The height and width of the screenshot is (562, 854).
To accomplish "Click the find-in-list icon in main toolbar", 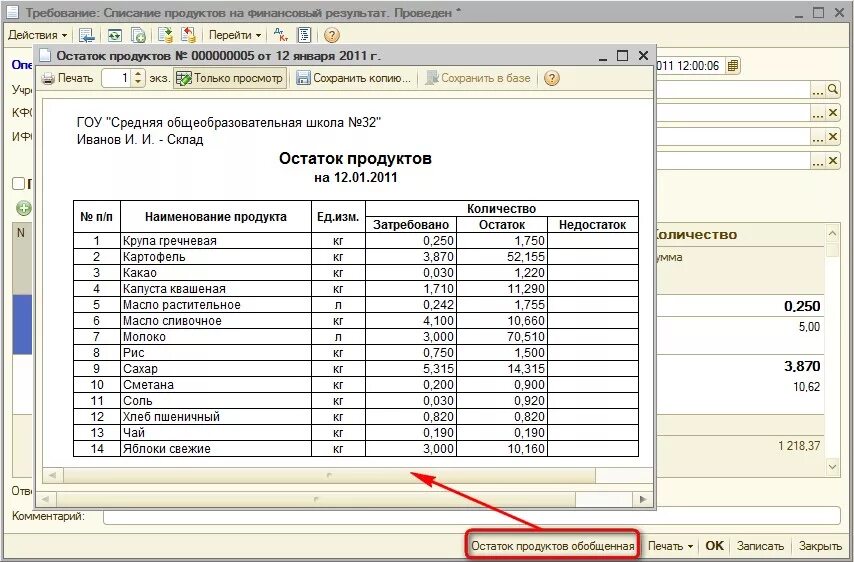I will (87, 35).
